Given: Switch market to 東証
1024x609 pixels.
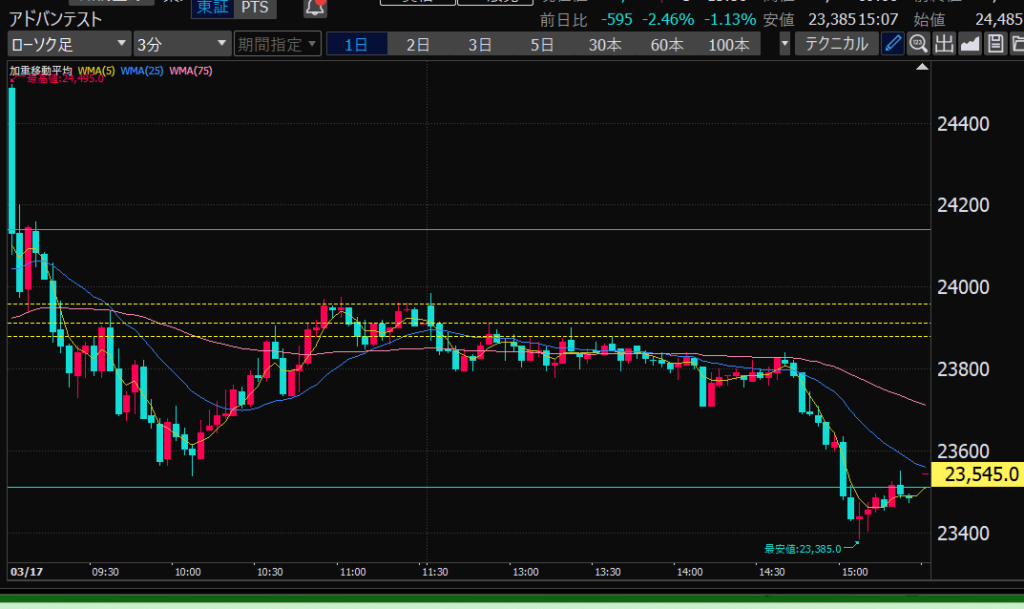Looking at the screenshot, I should (211, 8).
